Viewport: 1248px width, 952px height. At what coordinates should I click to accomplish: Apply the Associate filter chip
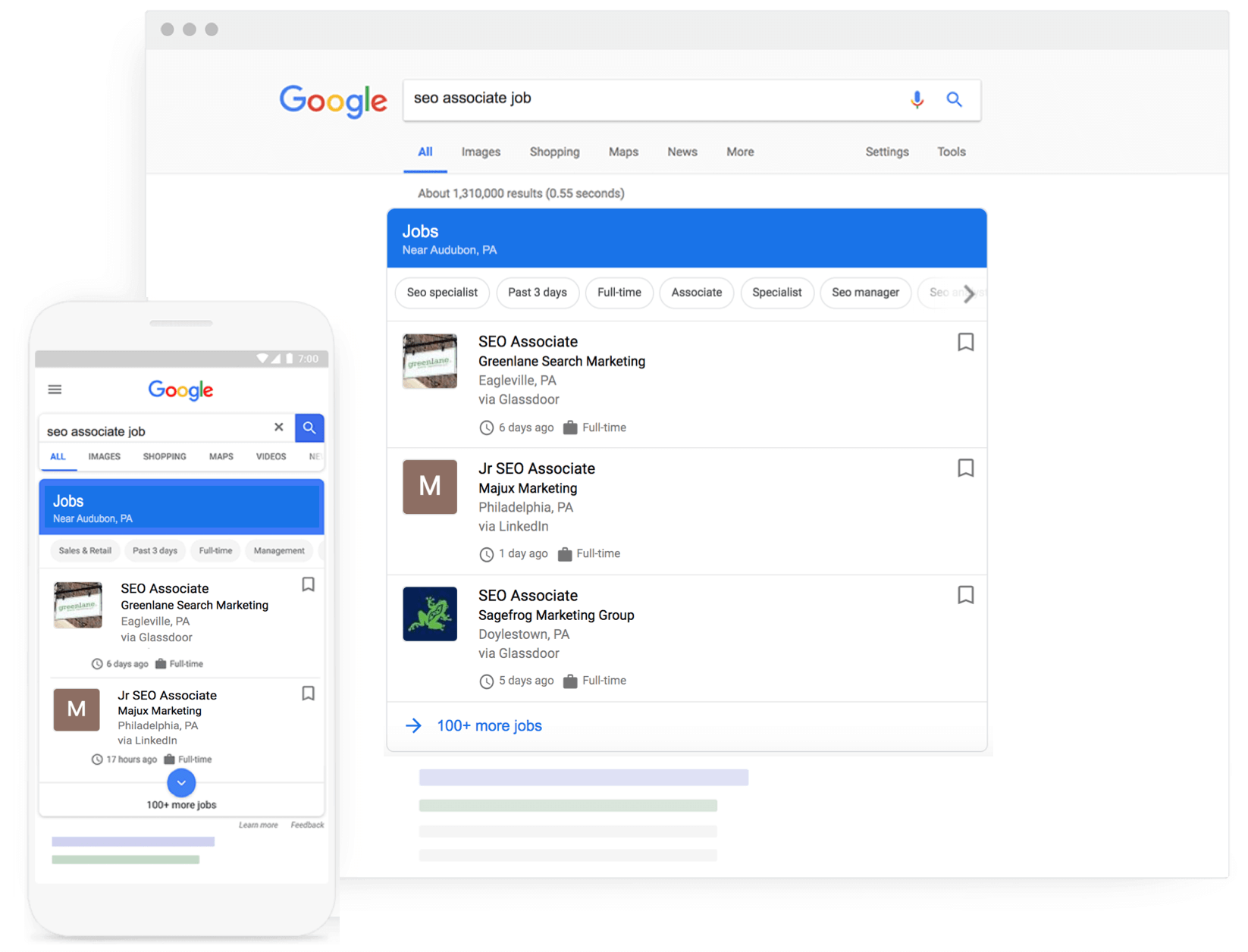tap(697, 293)
